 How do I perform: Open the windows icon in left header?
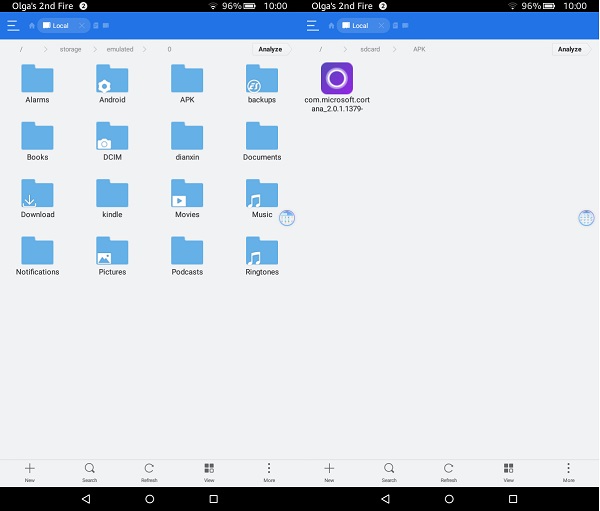[x=106, y=26]
